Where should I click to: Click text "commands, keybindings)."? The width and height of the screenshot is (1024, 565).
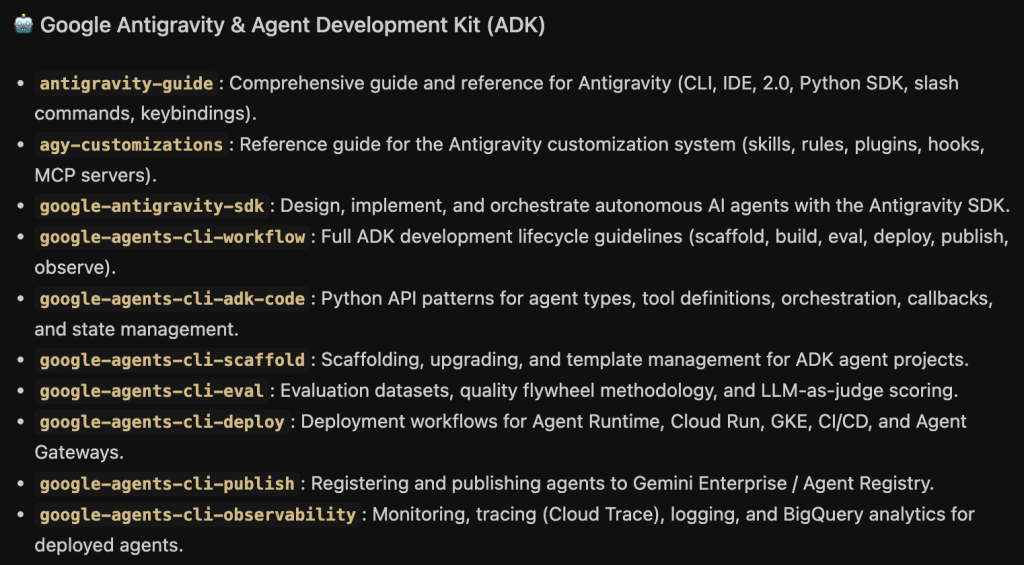point(146,114)
